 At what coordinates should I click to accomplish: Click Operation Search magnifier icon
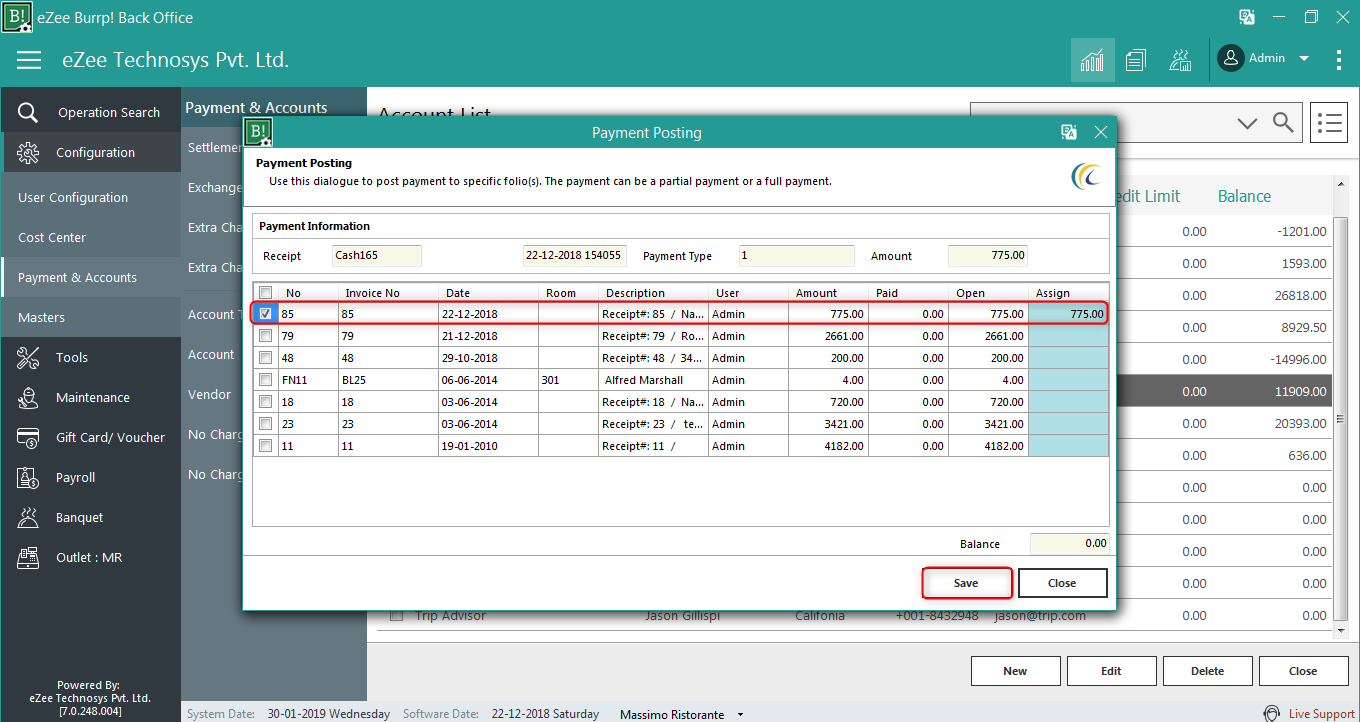pos(28,113)
